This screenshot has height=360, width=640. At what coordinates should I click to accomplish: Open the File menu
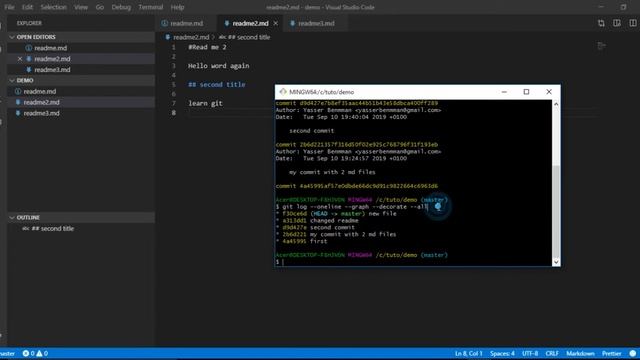coord(9,7)
